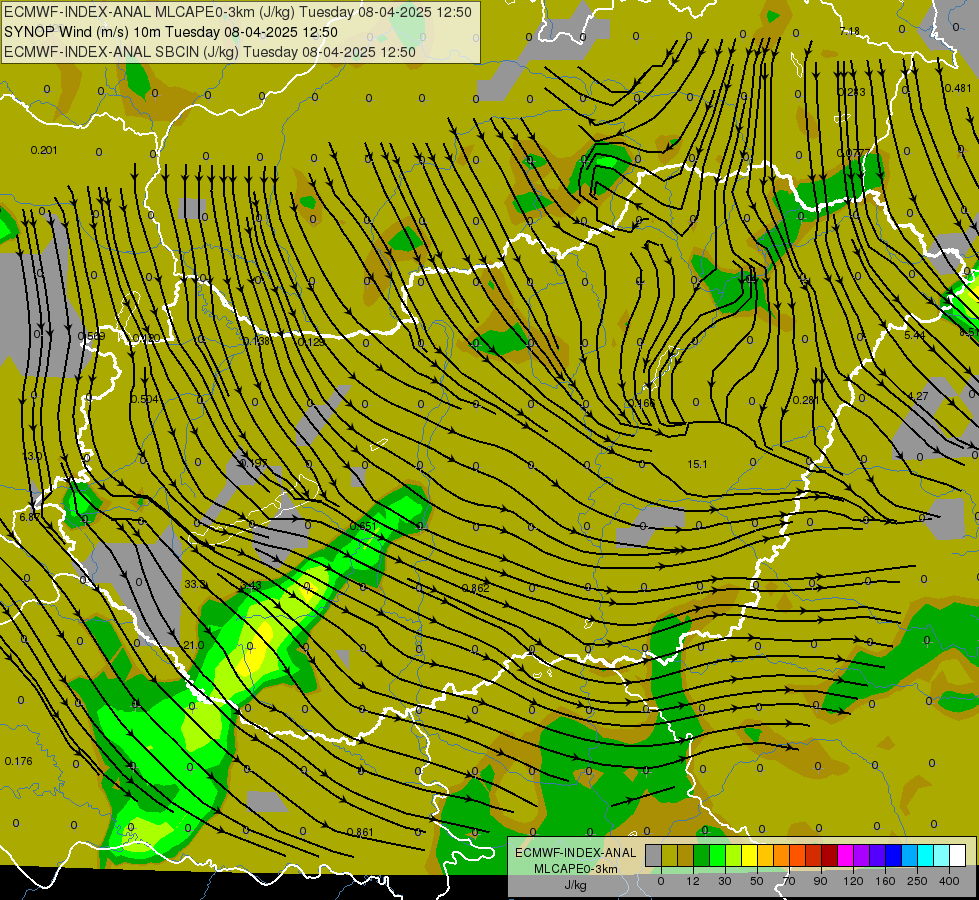Select the pure blue legend swatch
Screen dimensions: 979x900
pos(894,855)
